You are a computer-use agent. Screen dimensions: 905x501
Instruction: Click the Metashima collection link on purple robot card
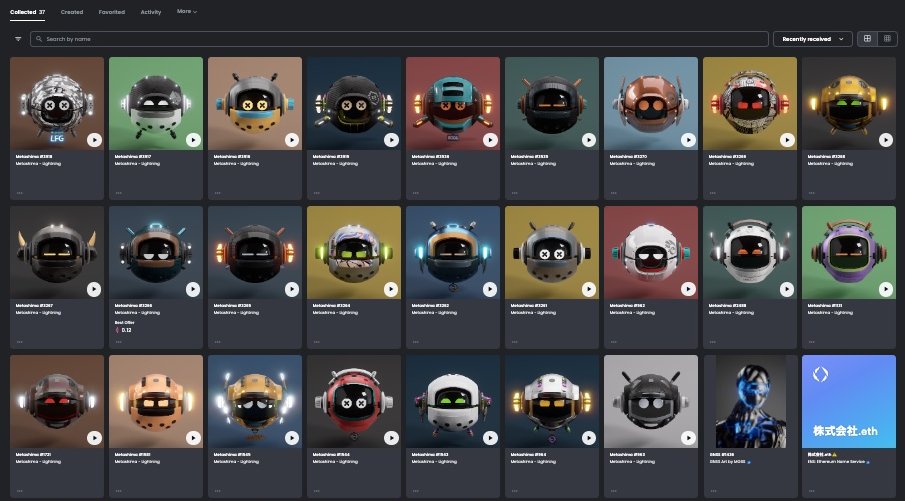830,313
